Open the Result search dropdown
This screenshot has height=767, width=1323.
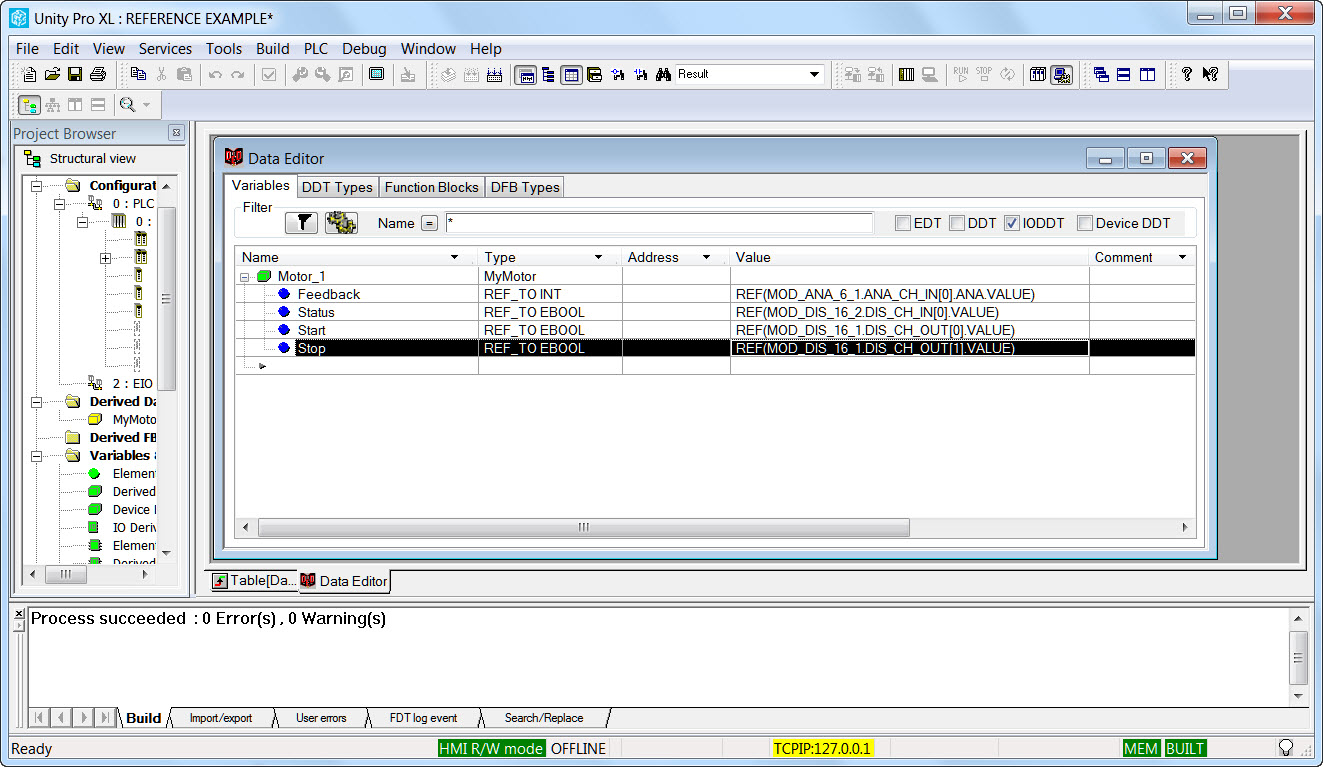click(814, 74)
